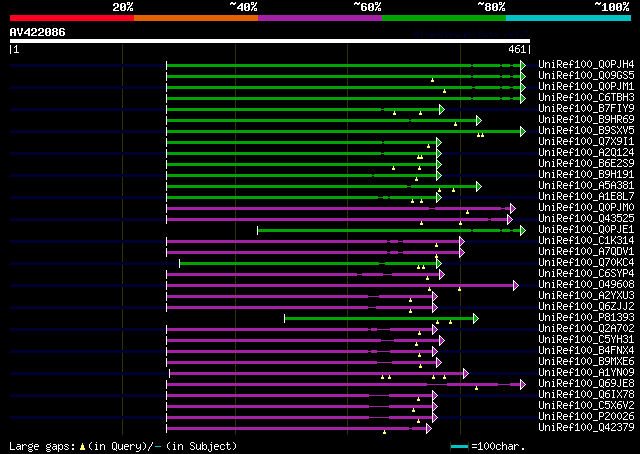Viewport: 640px width, 454px height.
Task: Select the UniRef100_Q0PJE1 label
Action: (586, 230)
